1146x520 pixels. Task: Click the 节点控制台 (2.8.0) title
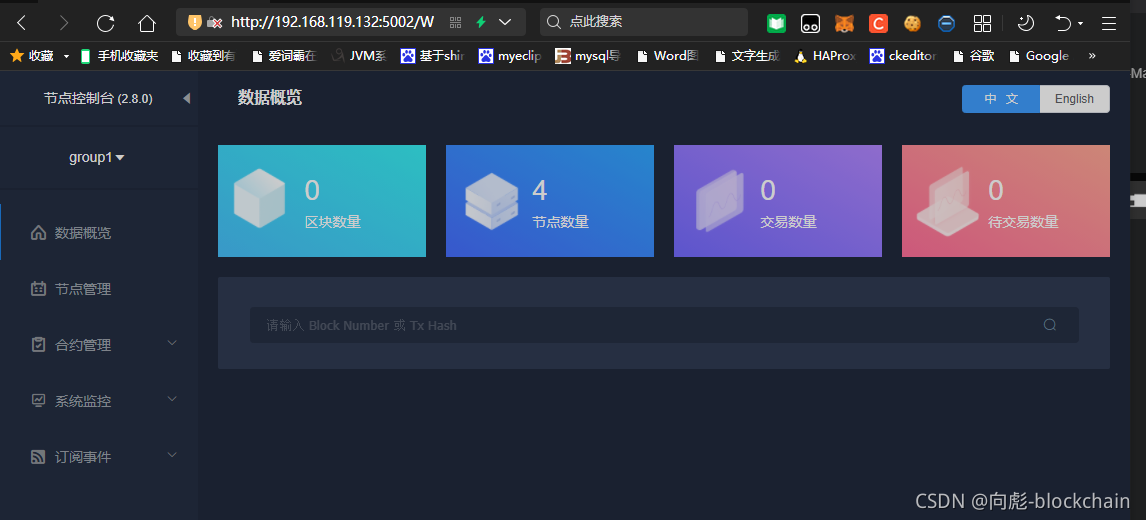(x=98, y=99)
